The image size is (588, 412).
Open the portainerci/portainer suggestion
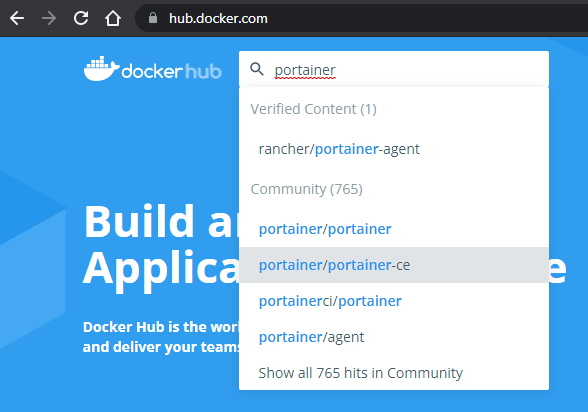point(394,301)
